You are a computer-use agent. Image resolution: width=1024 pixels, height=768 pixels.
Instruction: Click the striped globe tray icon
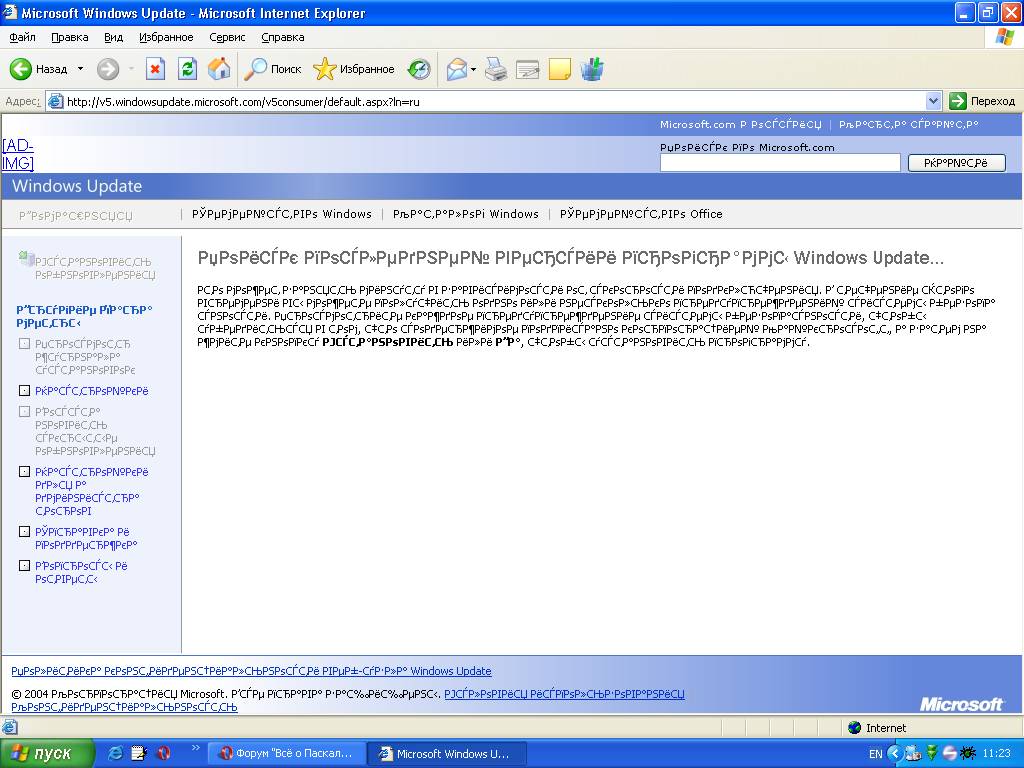coord(950,754)
